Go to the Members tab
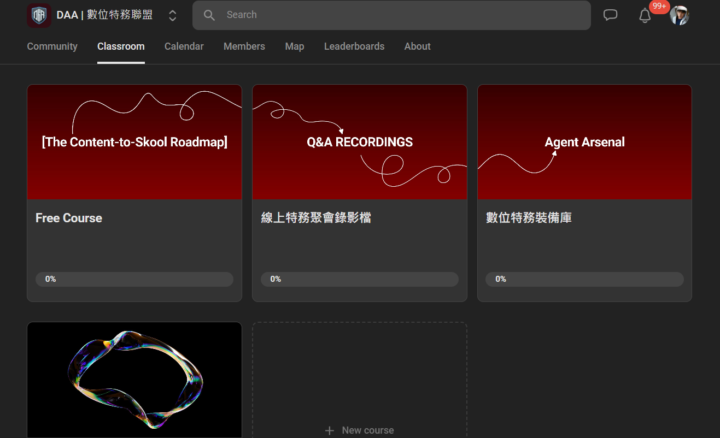 click(x=244, y=46)
